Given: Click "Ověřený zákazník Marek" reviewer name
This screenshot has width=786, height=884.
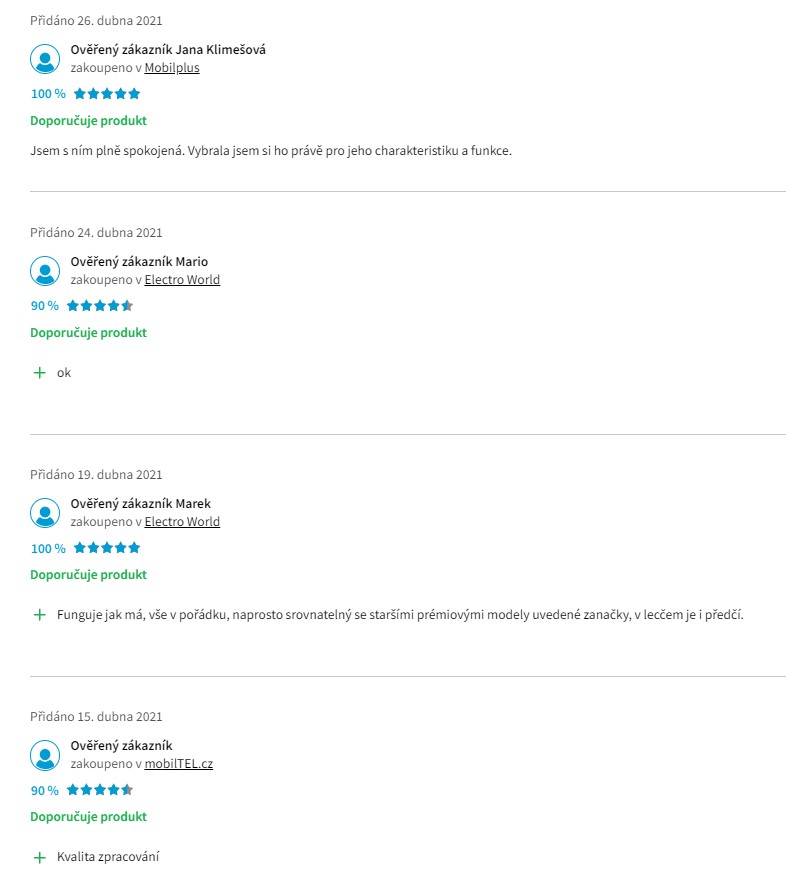Looking at the screenshot, I should (x=140, y=504).
